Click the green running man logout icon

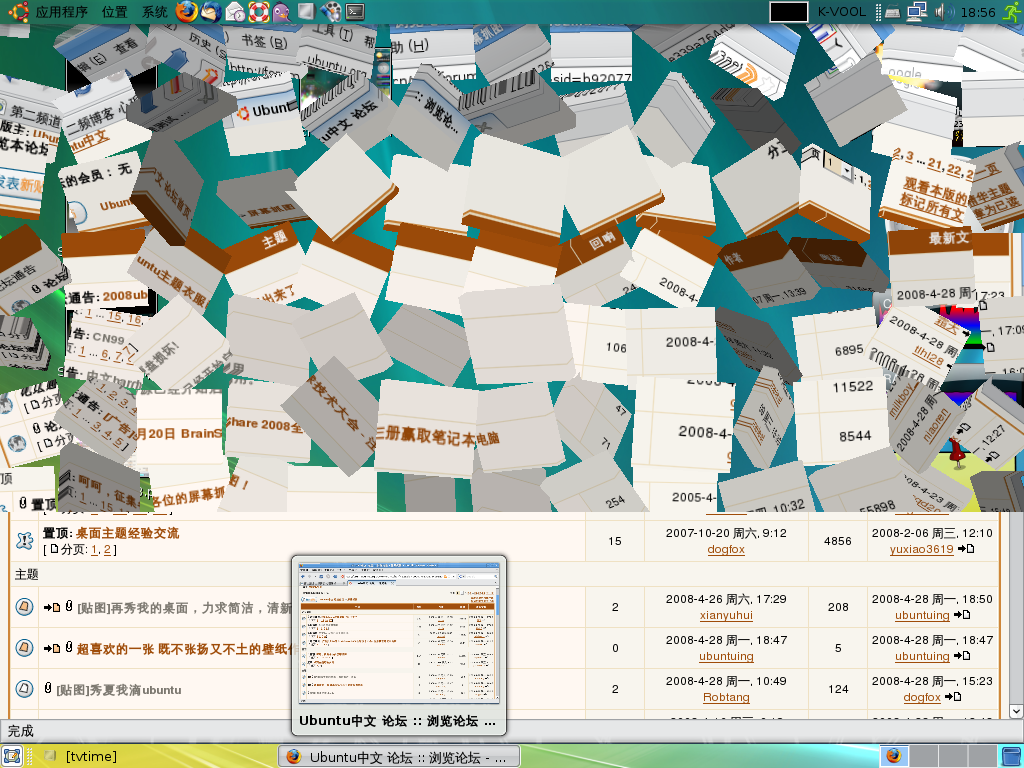[x=1010, y=12]
